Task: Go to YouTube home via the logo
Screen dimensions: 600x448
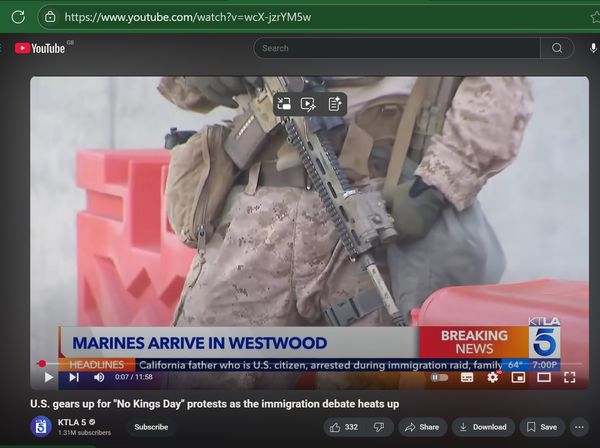Action: 40,48
